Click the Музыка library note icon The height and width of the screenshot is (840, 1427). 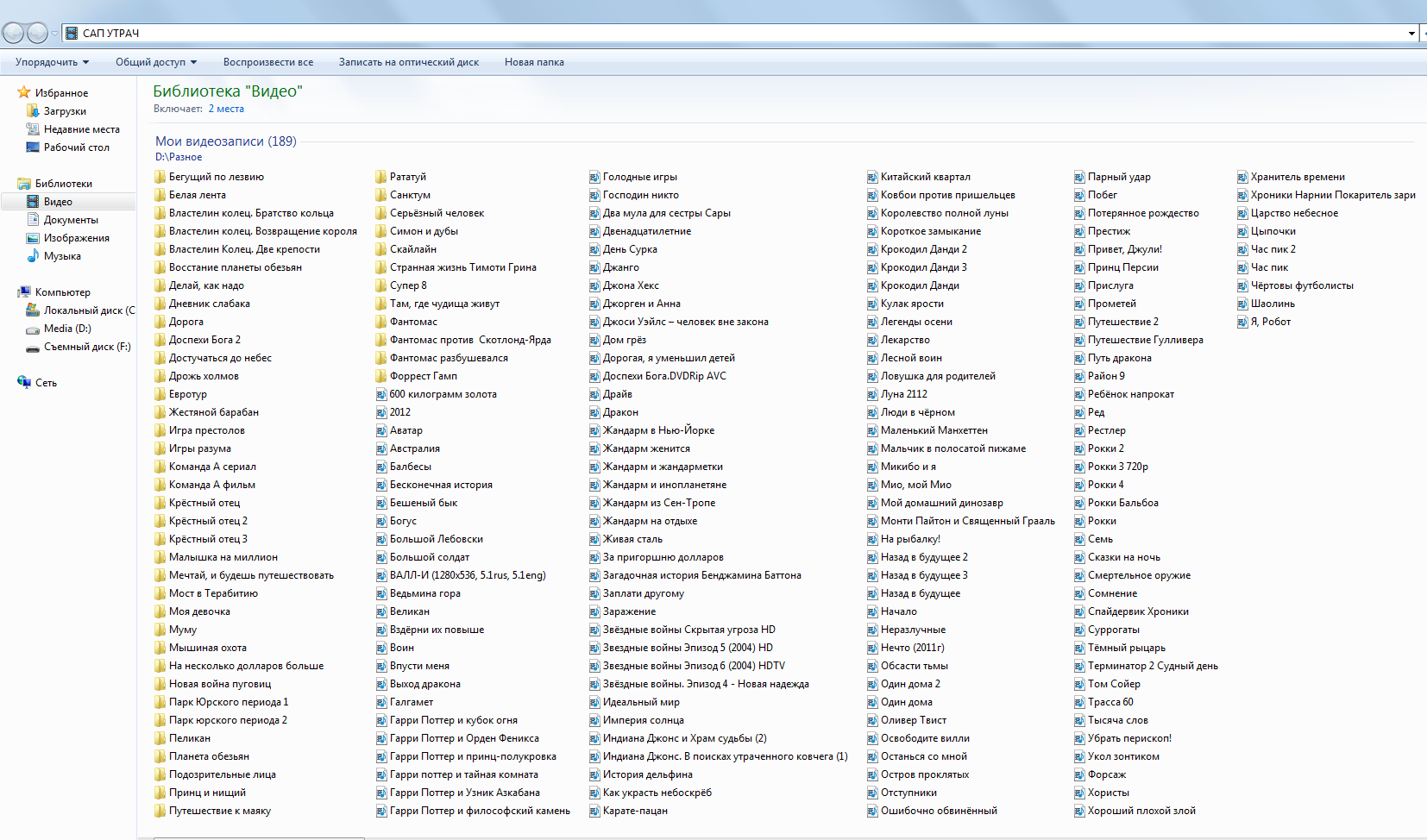coord(33,256)
